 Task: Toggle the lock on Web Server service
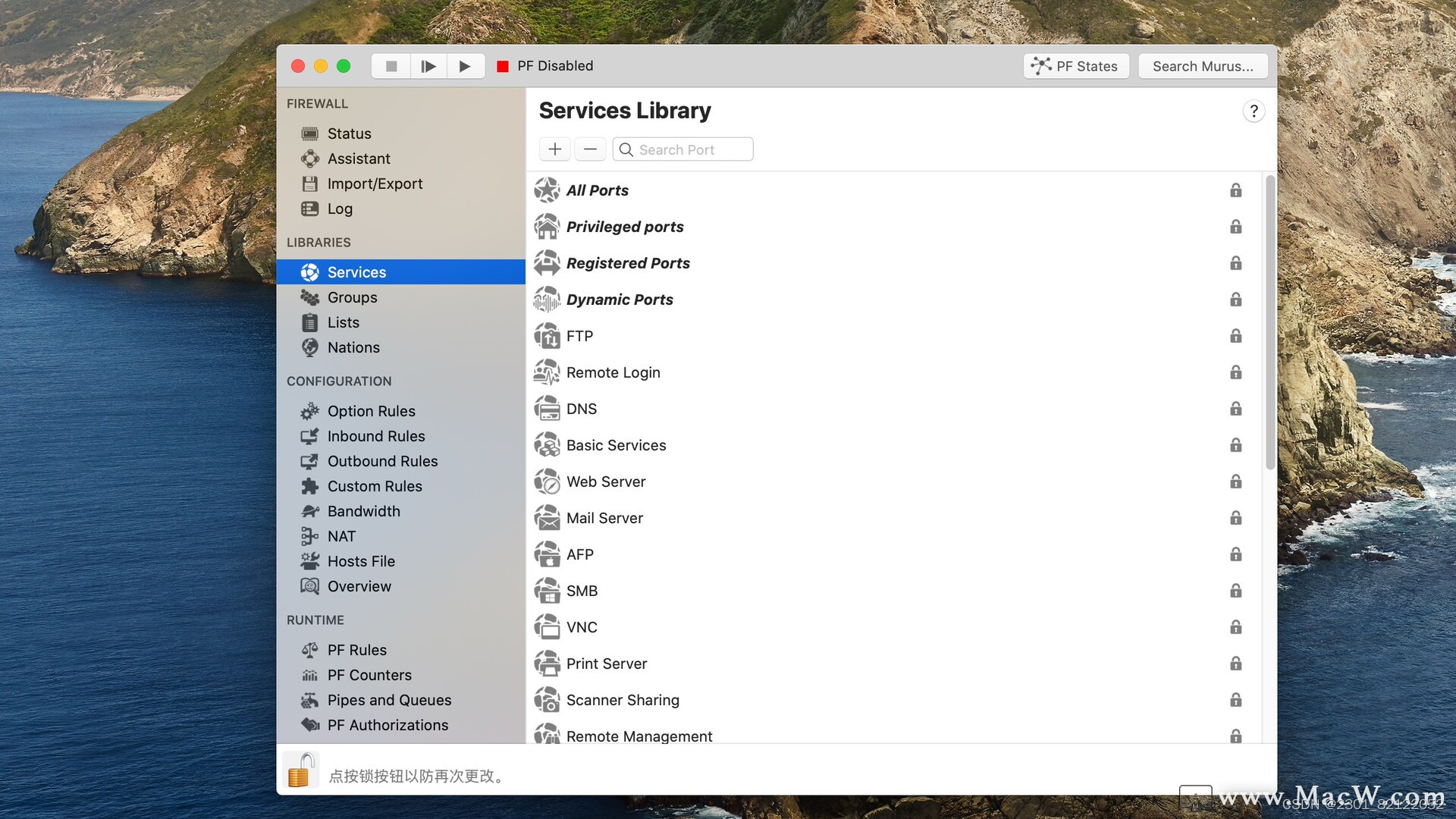[1235, 482]
